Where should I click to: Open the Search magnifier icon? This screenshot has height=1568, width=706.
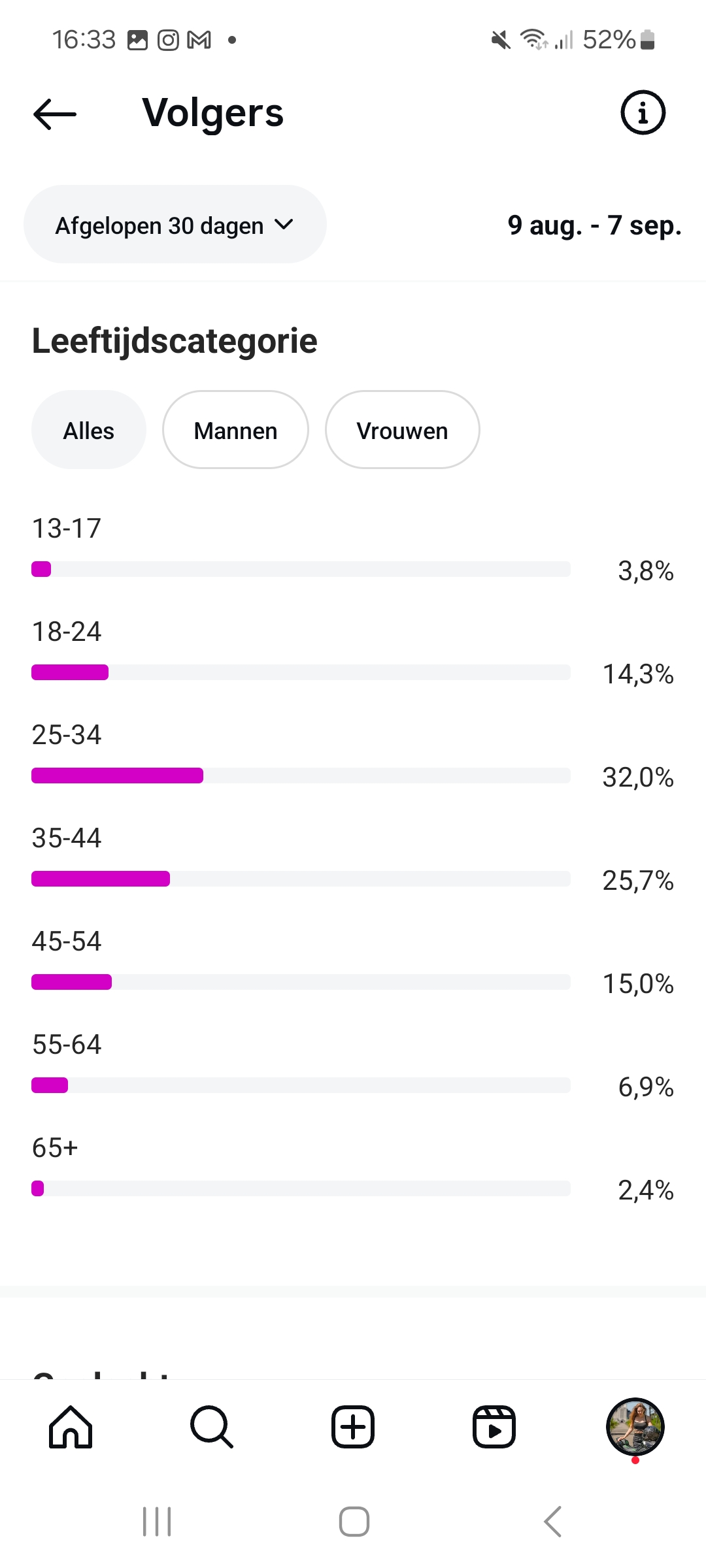click(x=212, y=1427)
